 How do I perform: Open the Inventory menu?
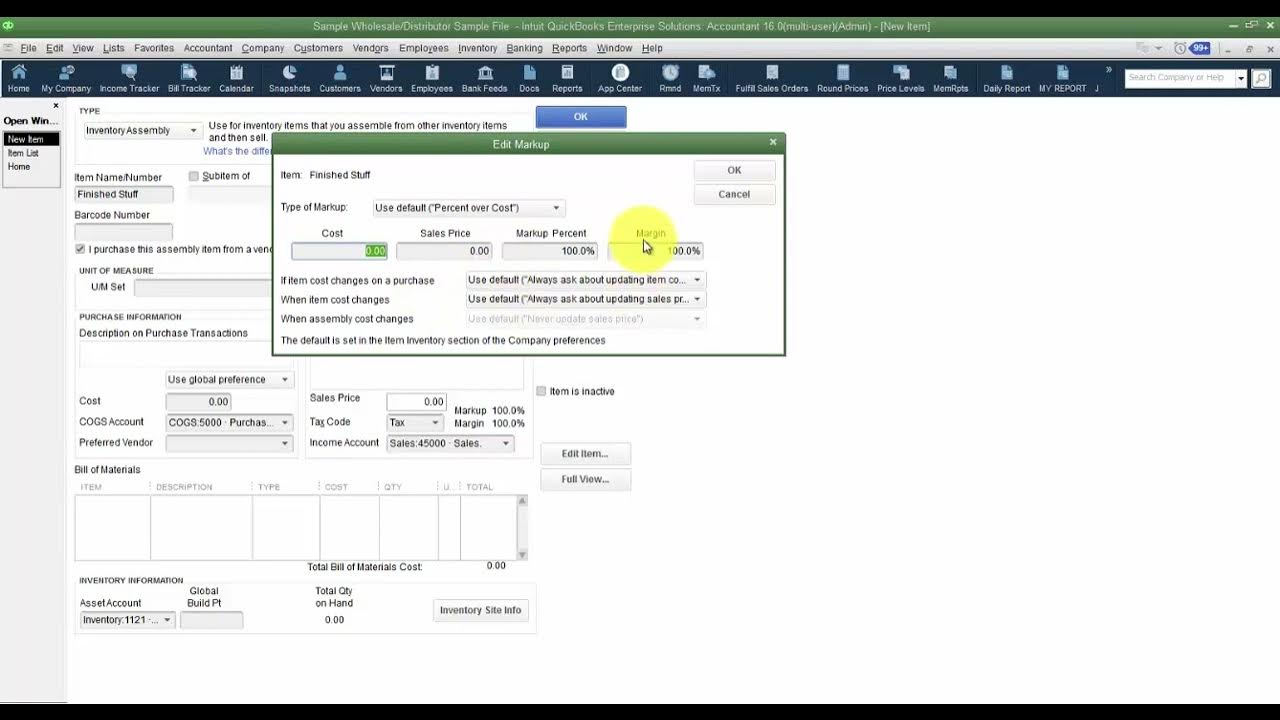pyautogui.click(x=477, y=48)
